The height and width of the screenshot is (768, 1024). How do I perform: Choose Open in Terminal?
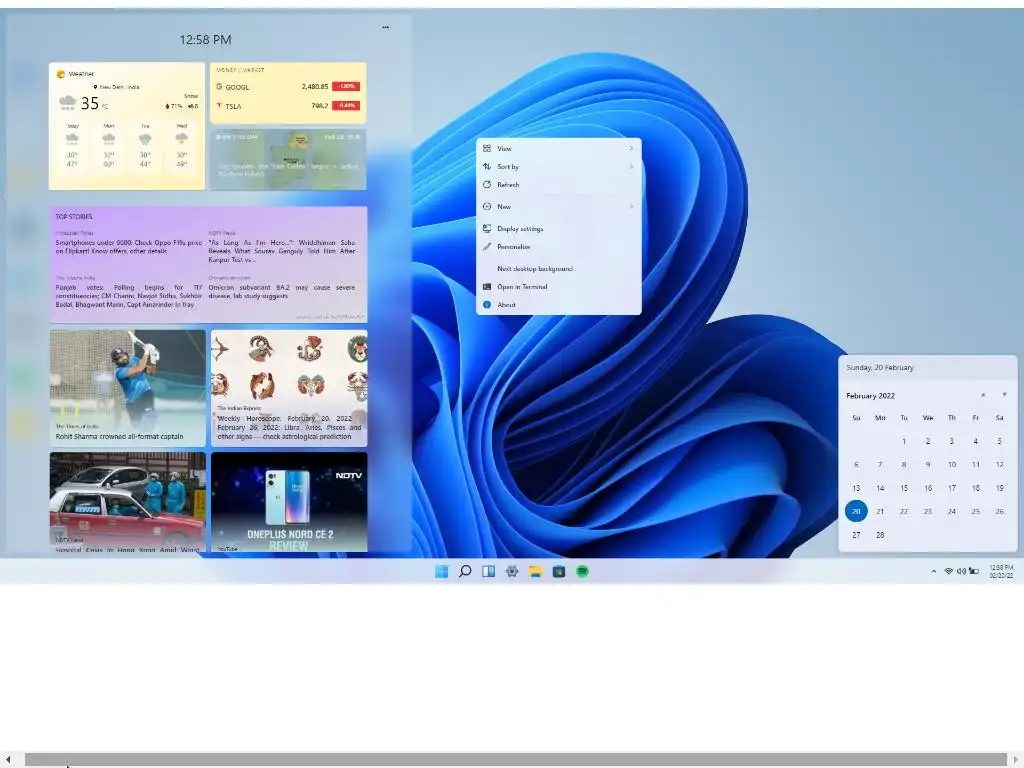(x=559, y=287)
